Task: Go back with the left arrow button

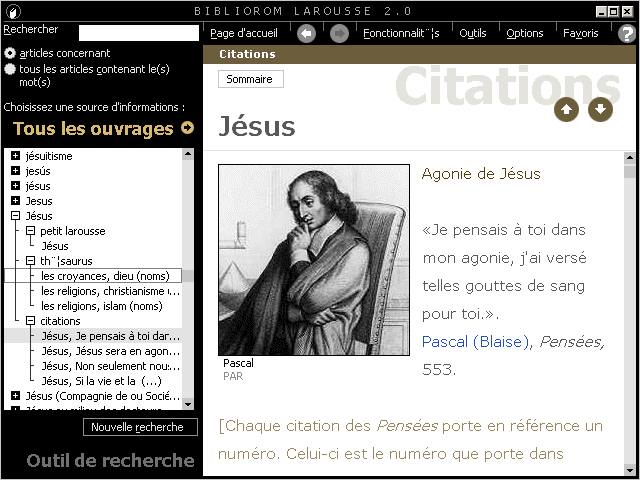Action: 307,33
